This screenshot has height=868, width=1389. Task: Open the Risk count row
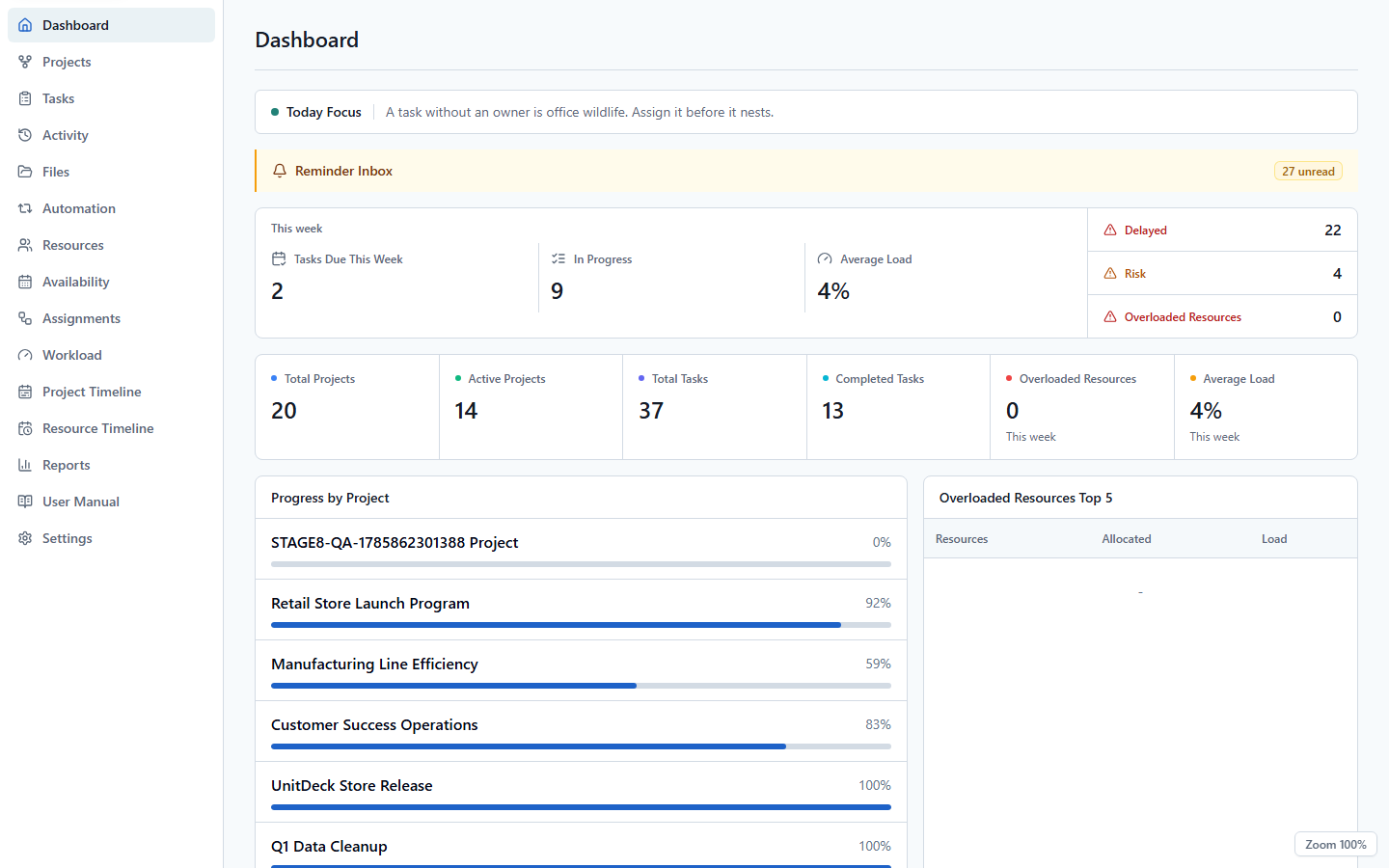click(1222, 273)
